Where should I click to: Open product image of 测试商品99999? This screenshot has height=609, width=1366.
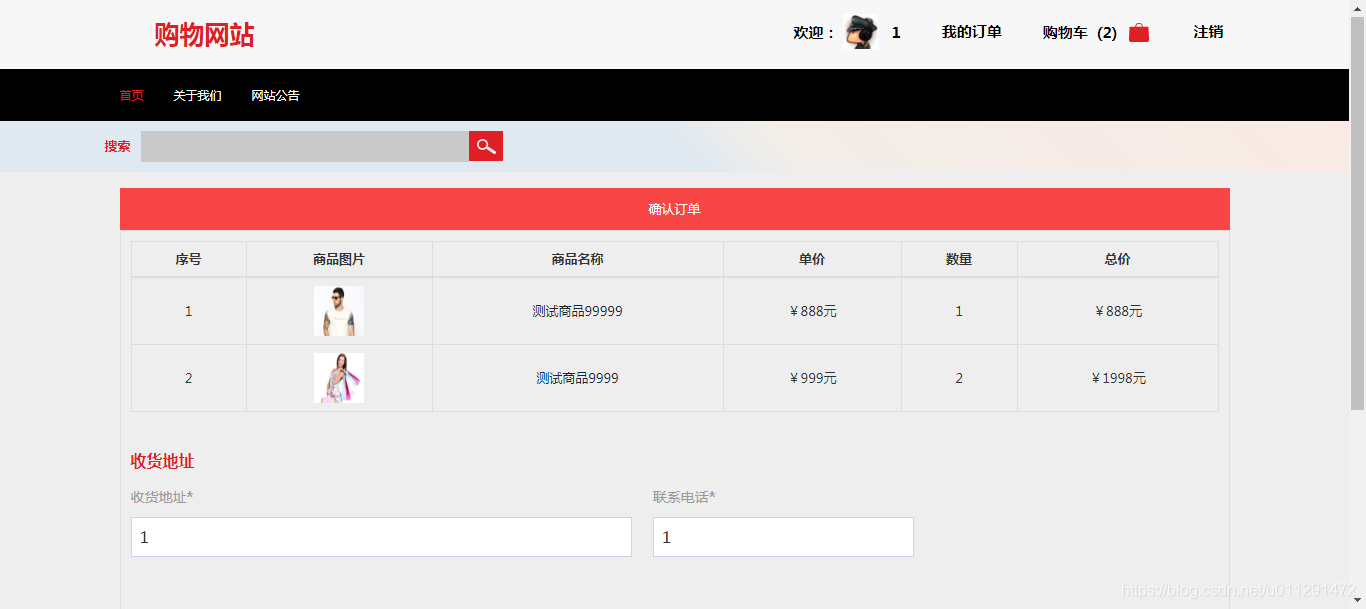(x=339, y=310)
